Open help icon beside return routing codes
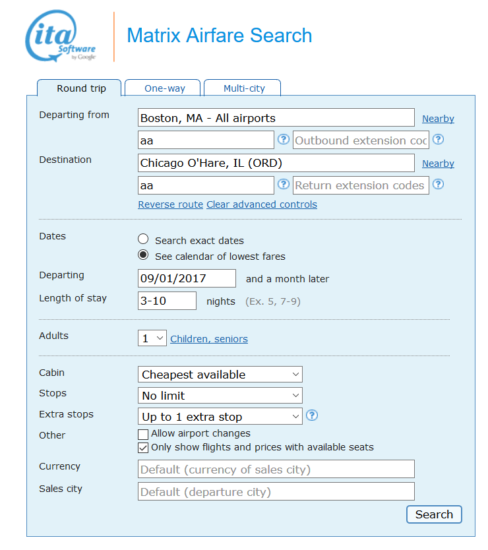Screen dimensions: 488x550 (283, 185)
